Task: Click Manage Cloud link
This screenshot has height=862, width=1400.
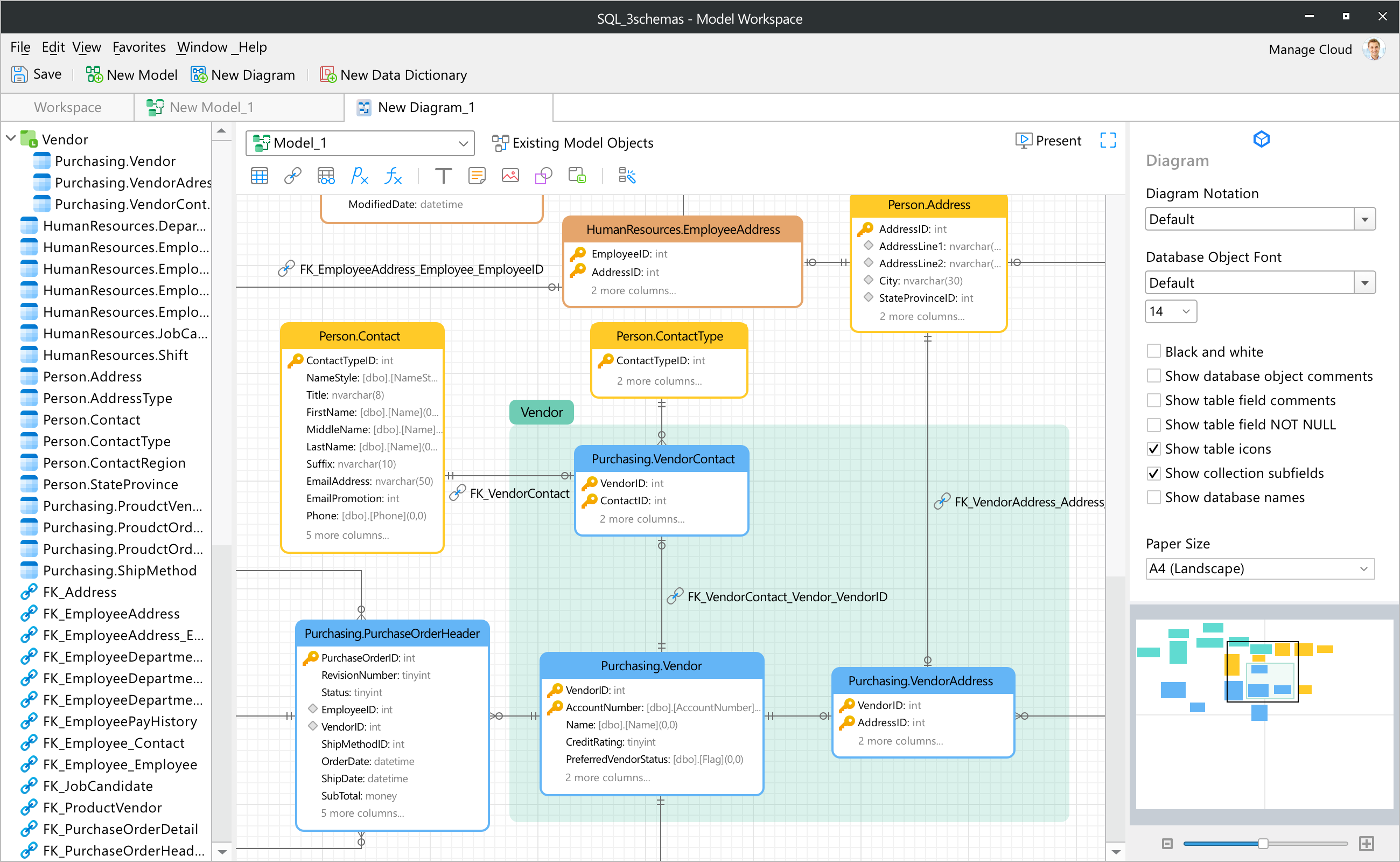Action: click(1310, 50)
